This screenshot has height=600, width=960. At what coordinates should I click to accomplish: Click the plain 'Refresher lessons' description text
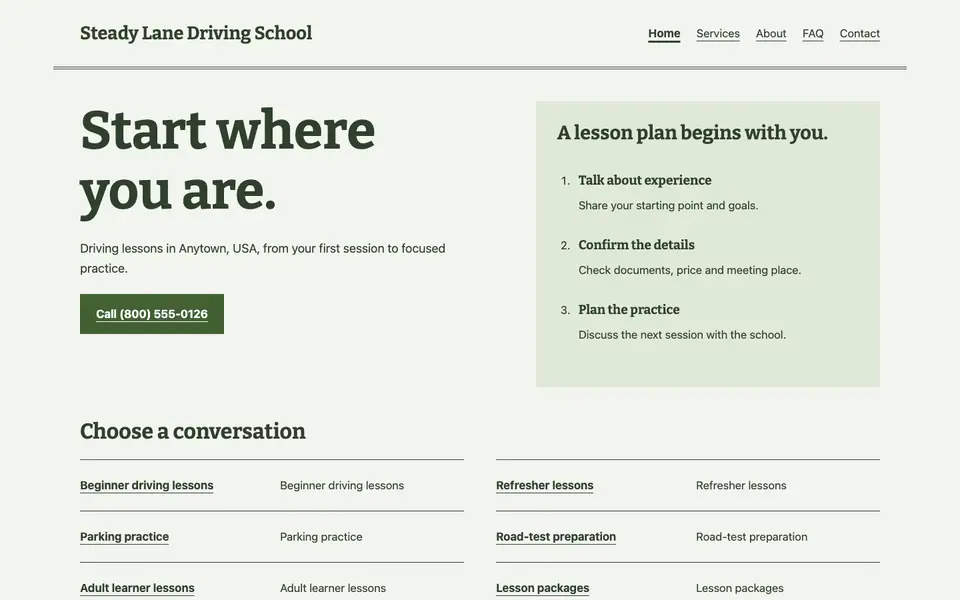[741, 486]
